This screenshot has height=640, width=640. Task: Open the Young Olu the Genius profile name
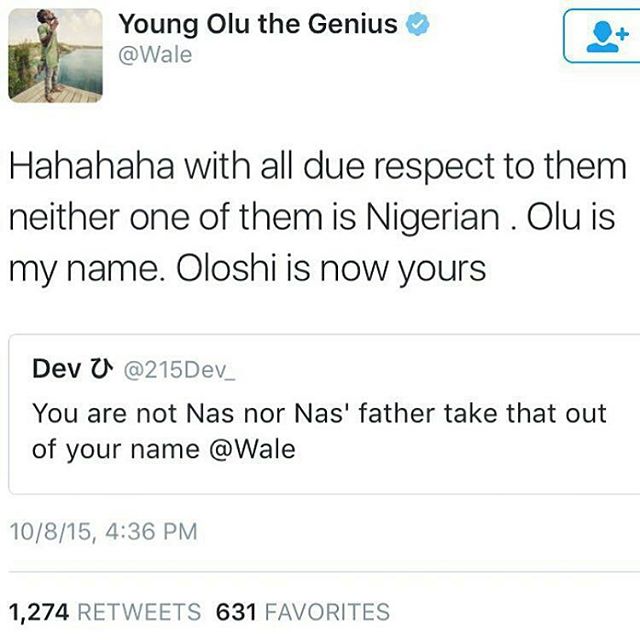pyautogui.click(x=258, y=25)
